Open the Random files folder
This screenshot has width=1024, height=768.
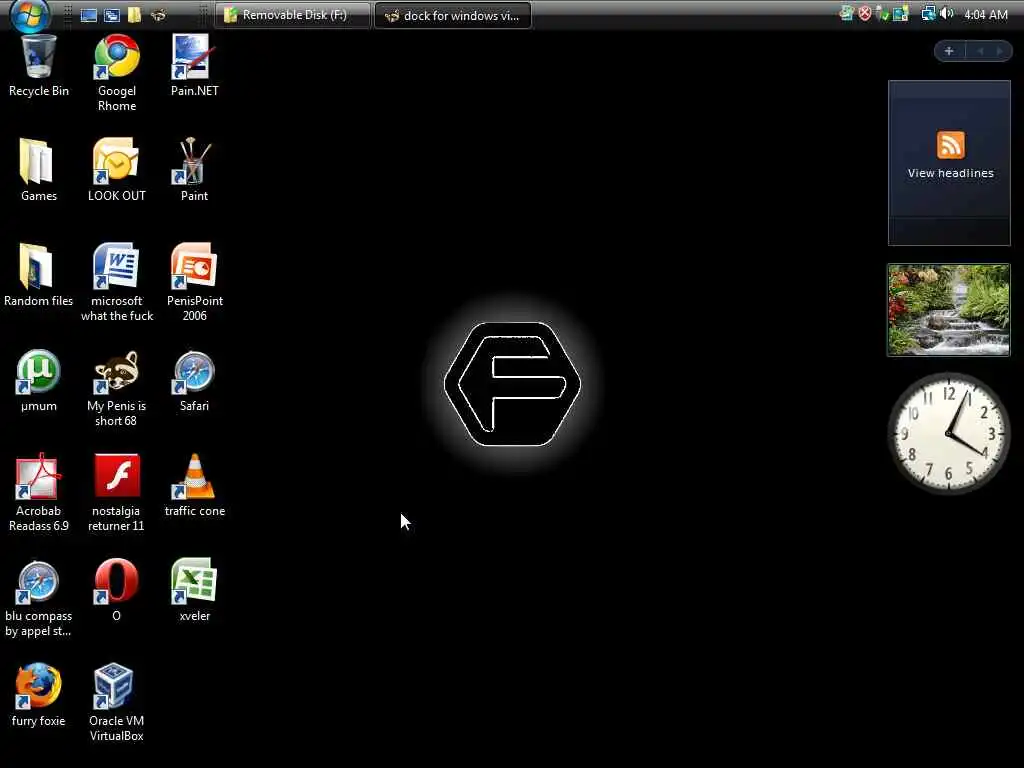click(x=39, y=276)
